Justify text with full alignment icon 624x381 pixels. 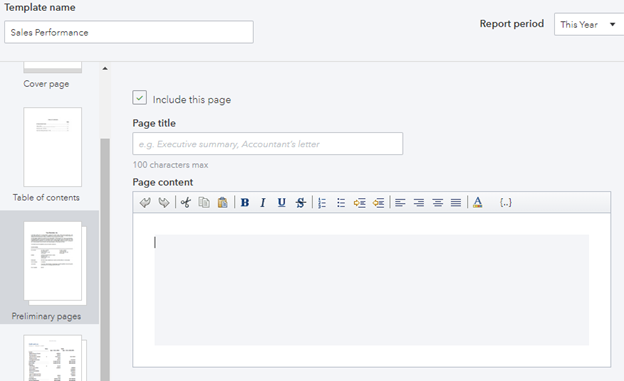tap(456, 203)
